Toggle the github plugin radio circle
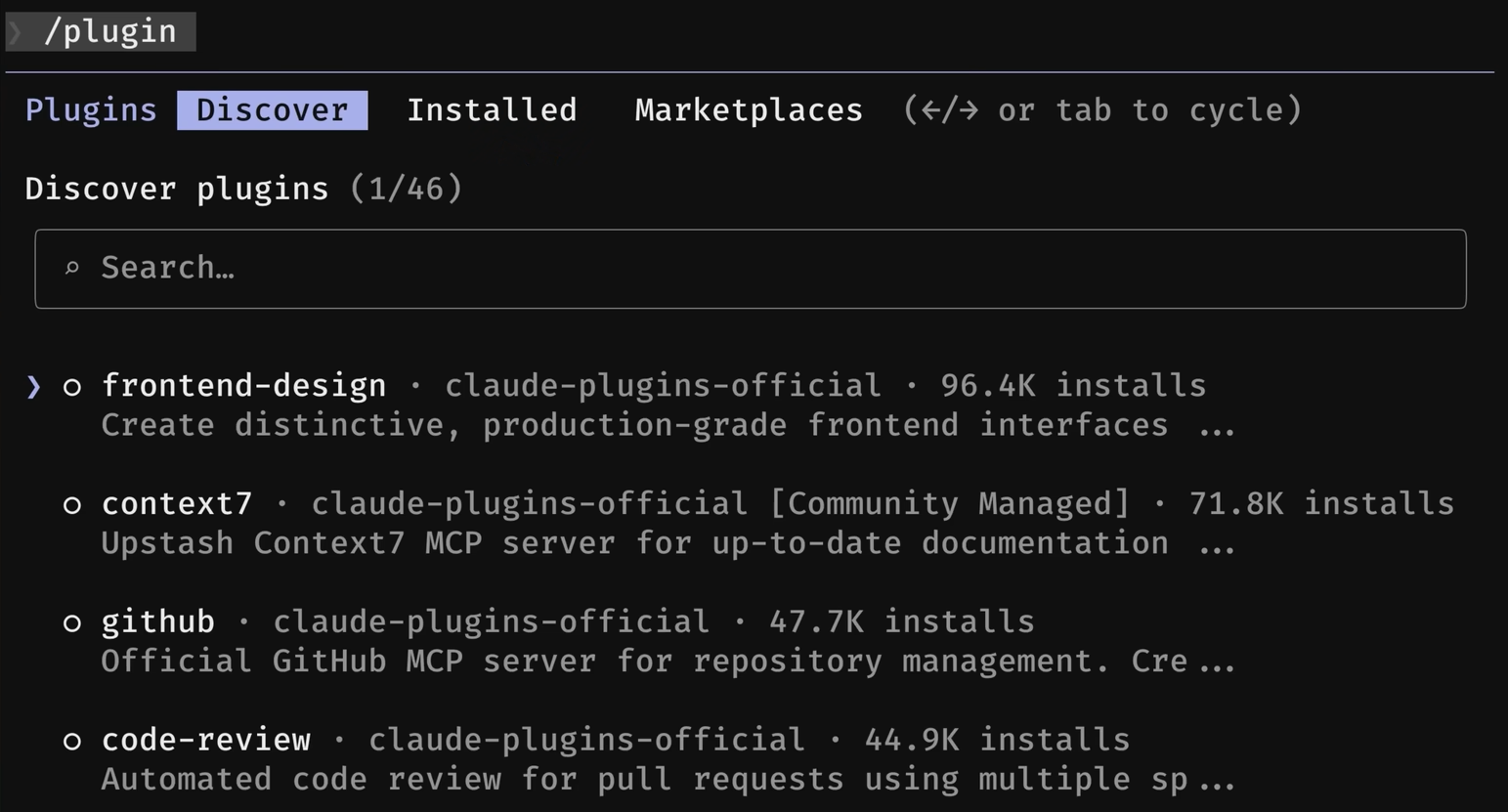Screen dimensions: 1508x812 [x=72, y=623]
